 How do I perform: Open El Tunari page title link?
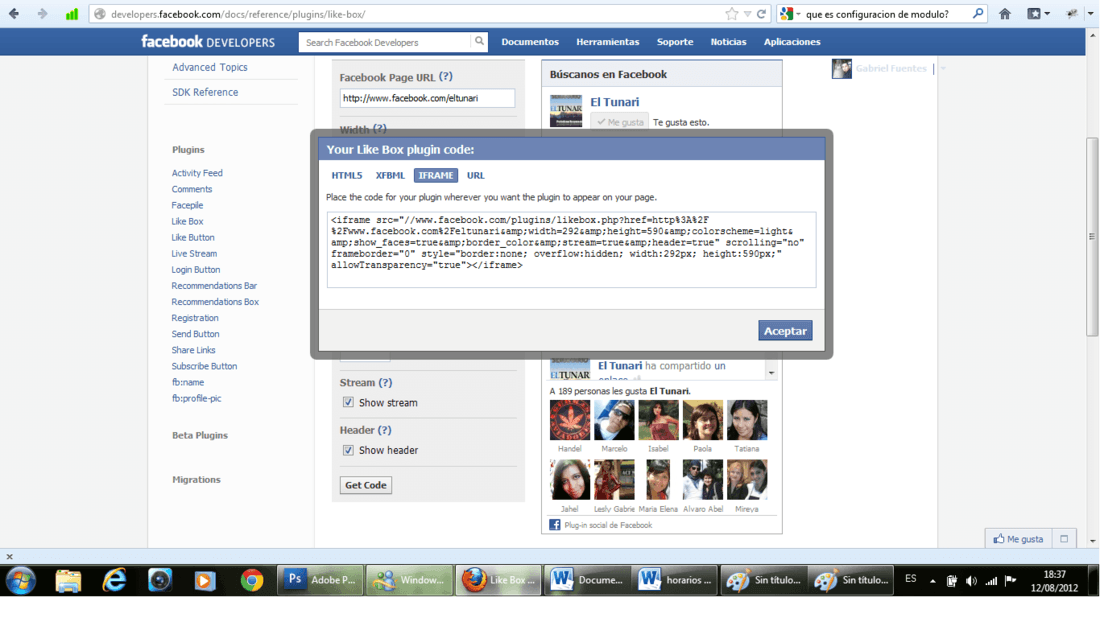click(x=615, y=102)
